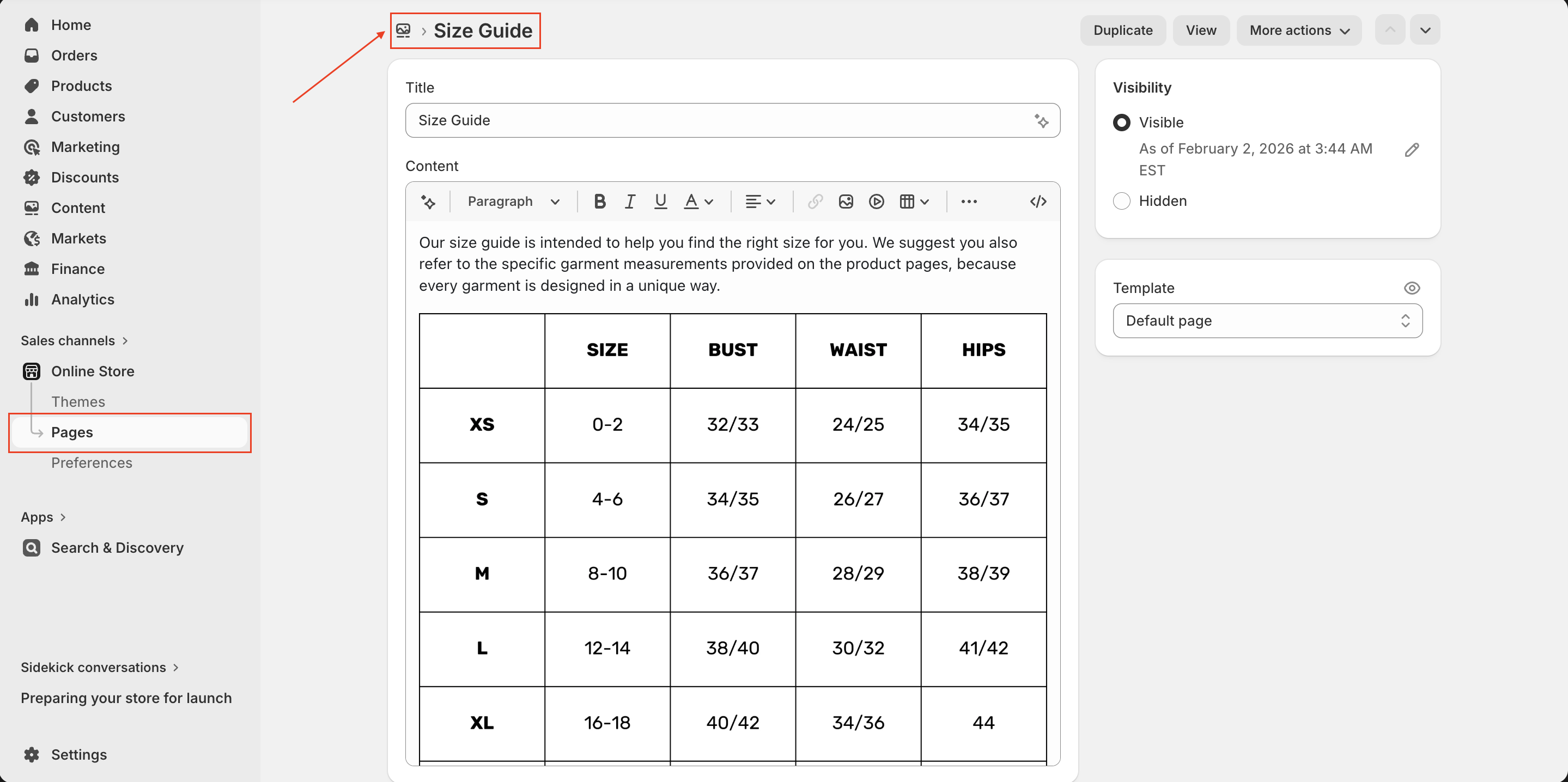Open Pages in the sidebar
This screenshot has width=1568, height=782.
point(72,432)
